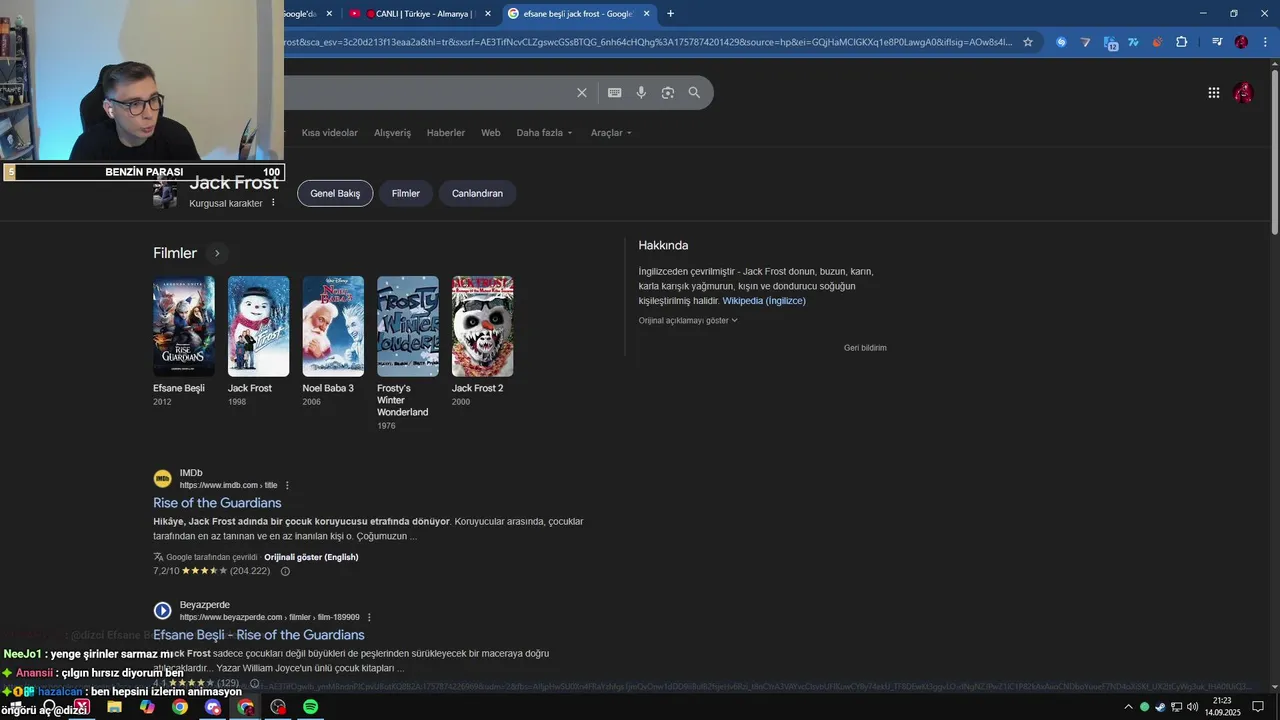Image resolution: width=1280 pixels, height=720 pixels.
Task: Open Frosty's Winter Wonderland poster
Action: [407, 326]
